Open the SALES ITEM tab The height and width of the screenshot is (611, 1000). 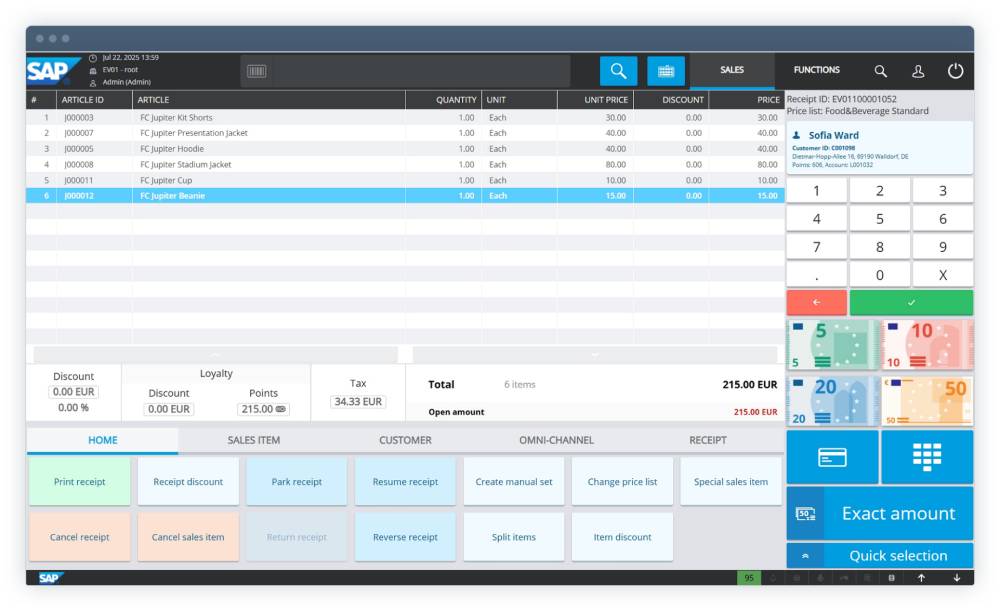(254, 440)
